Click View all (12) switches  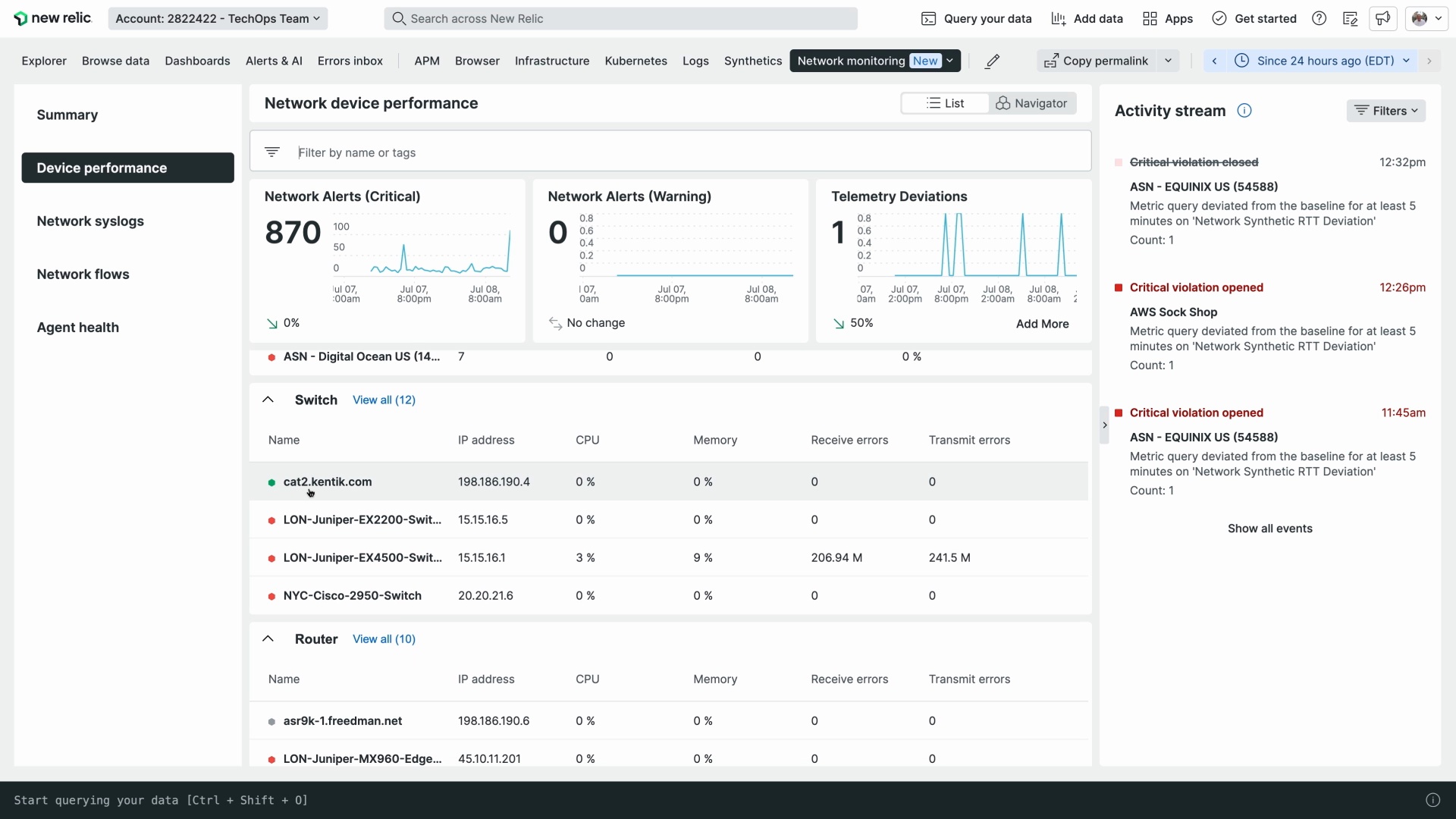384,400
